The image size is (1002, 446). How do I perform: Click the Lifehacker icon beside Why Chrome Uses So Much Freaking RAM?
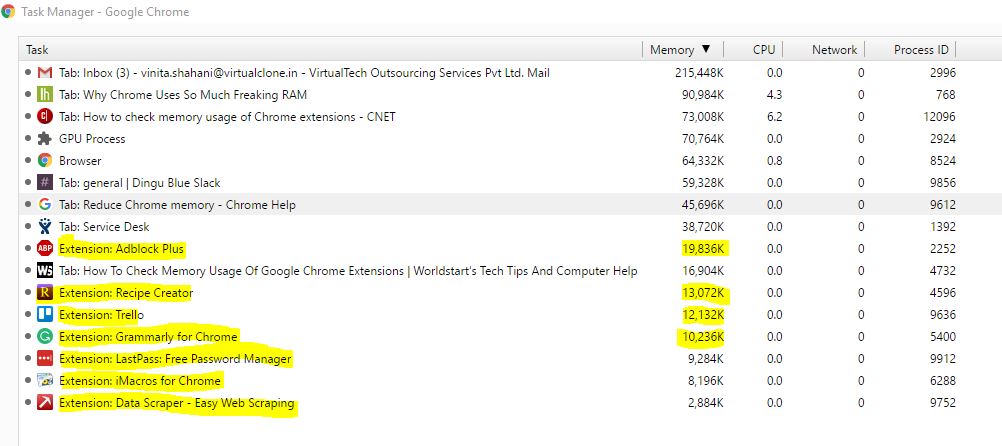(x=45, y=95)
